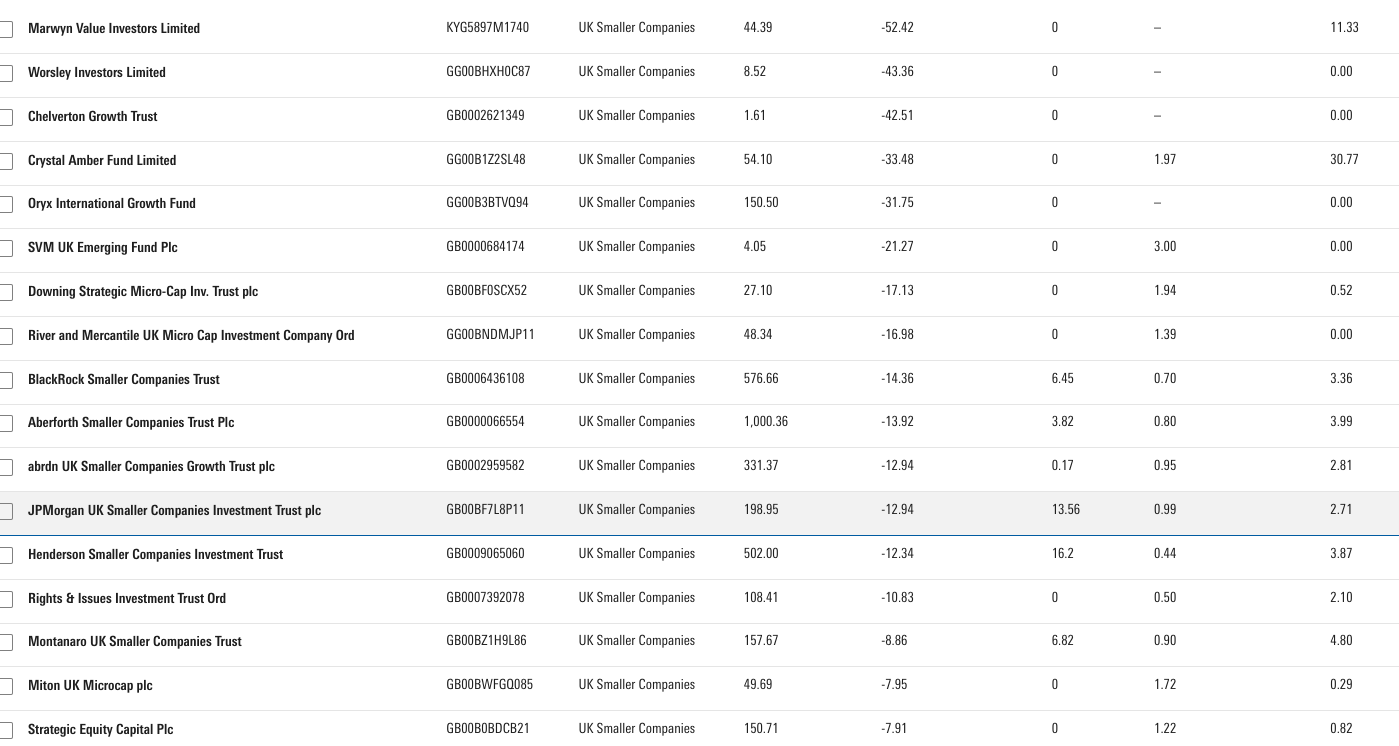1399x746 pixels.
Task: Tick the Crystal Amber Fund Limited checkbox
Action: [5, 161]
